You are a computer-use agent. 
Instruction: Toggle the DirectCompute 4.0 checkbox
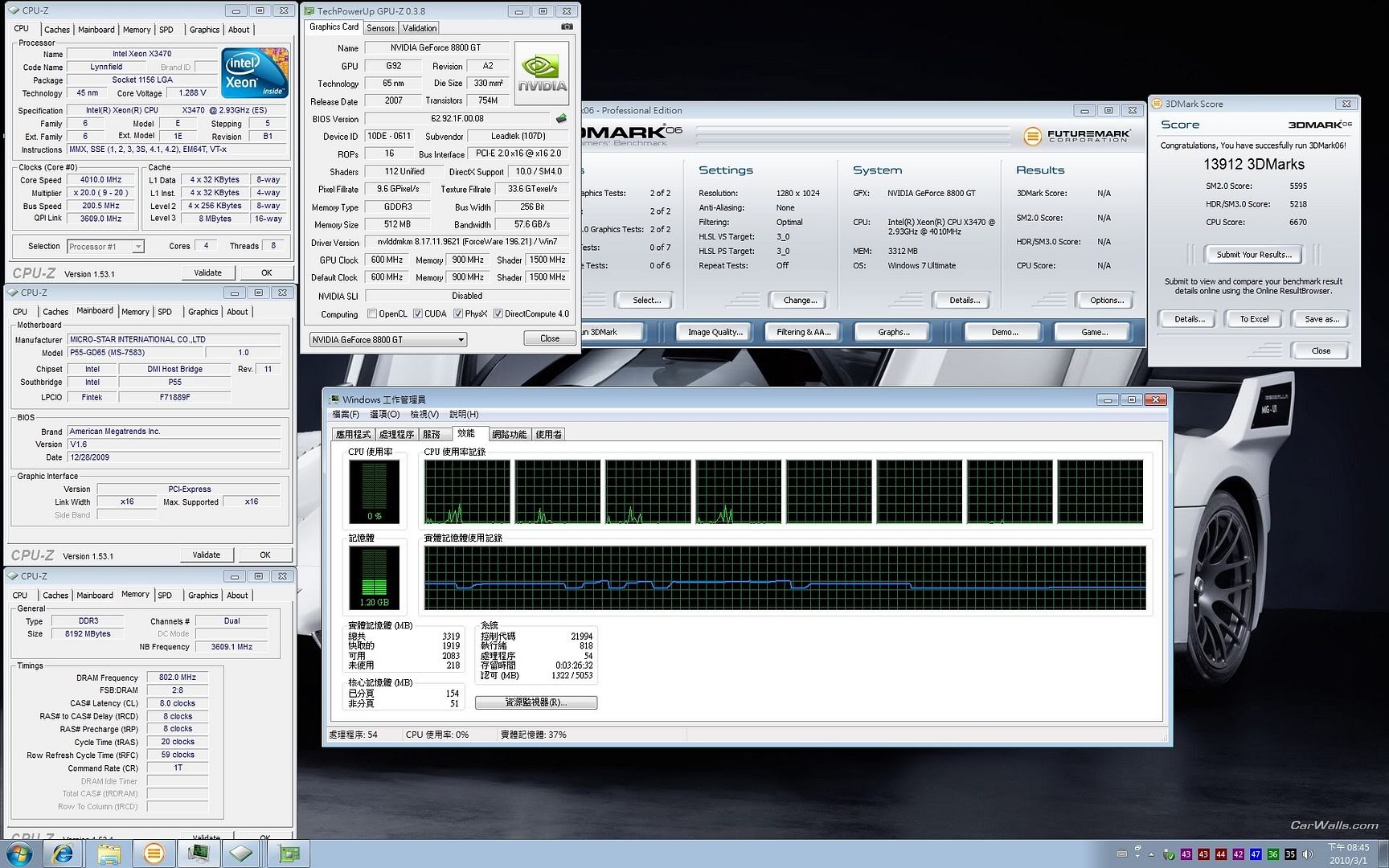pos(498,314)
